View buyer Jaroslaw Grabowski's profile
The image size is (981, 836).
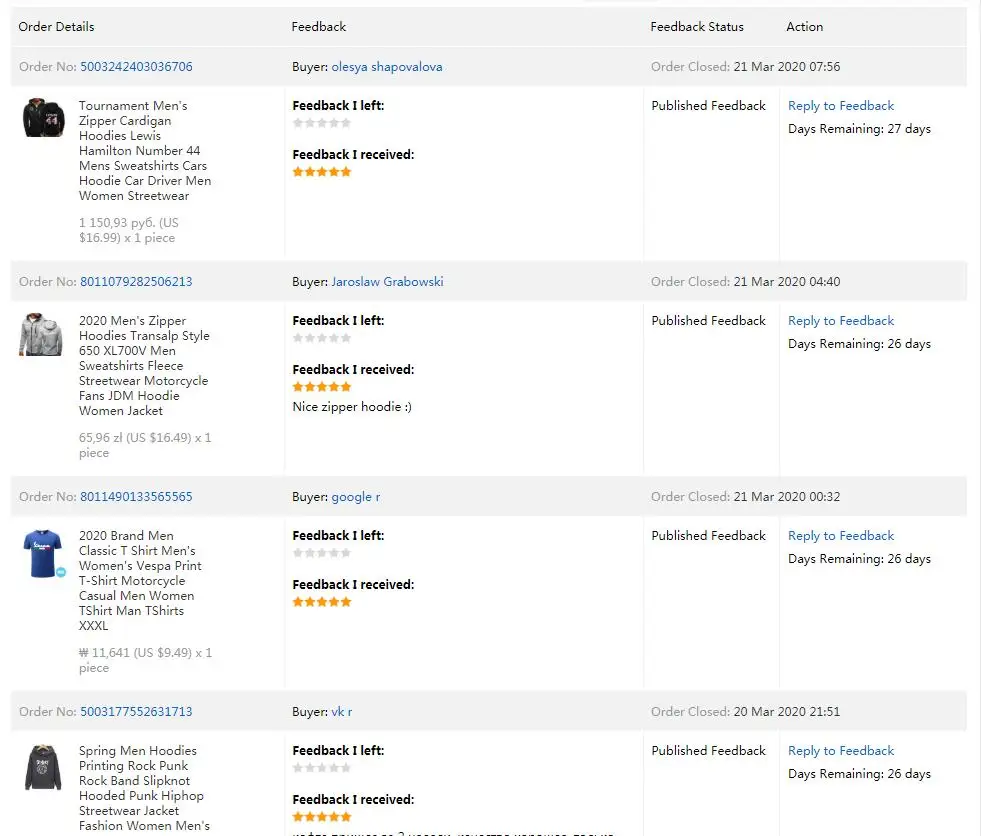(387, 282)
